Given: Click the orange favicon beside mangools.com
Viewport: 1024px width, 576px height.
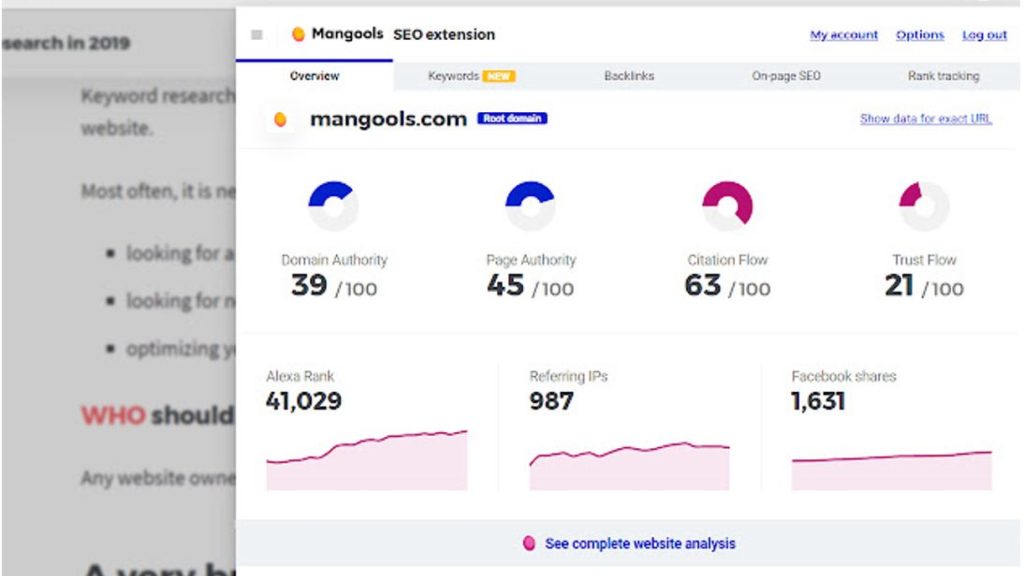Looking at the screenshot, I should click(x=280, y=120).
